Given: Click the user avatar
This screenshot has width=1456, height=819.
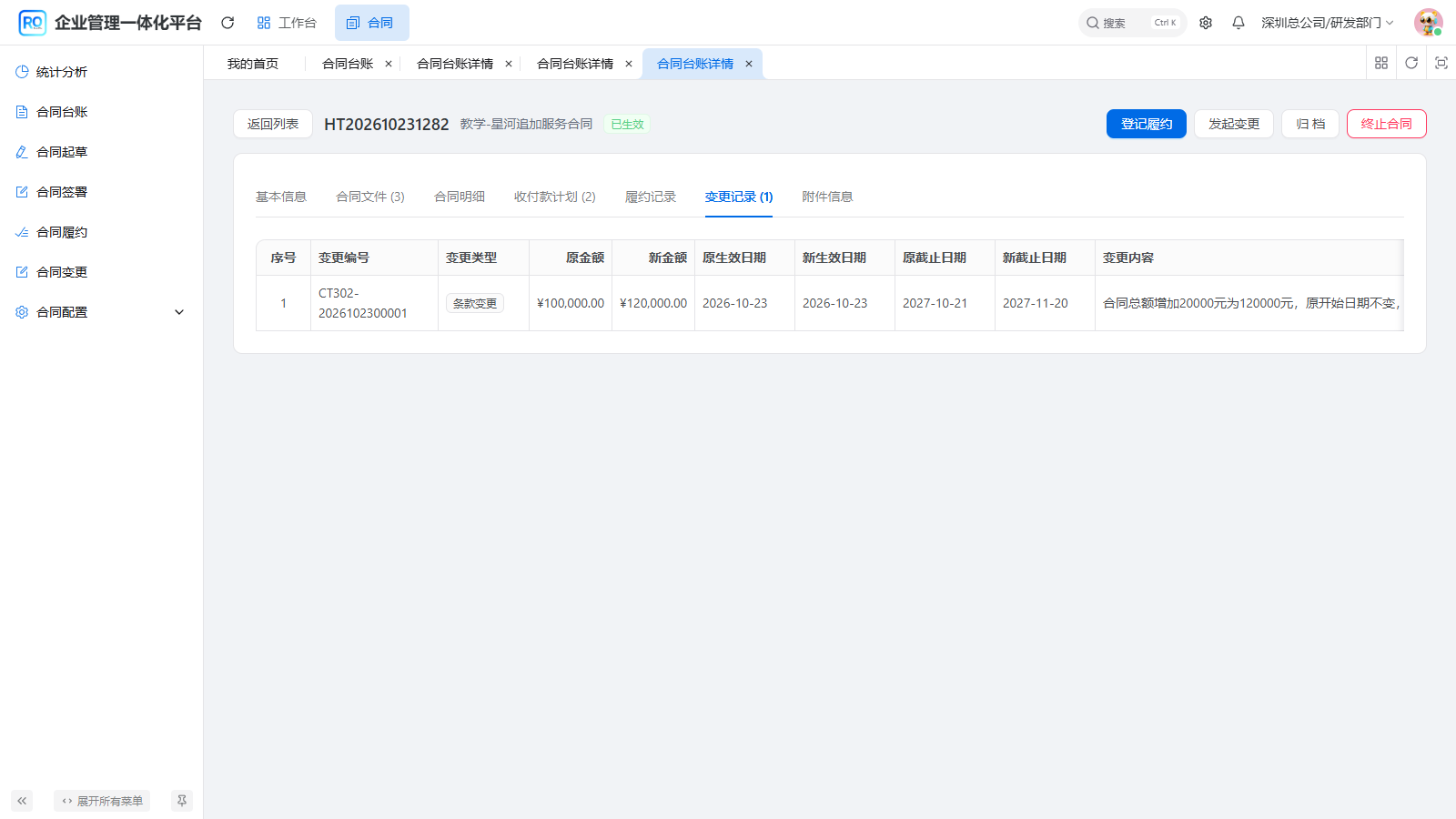Looking at the screenshot, I should click(x=1428, y=23).
